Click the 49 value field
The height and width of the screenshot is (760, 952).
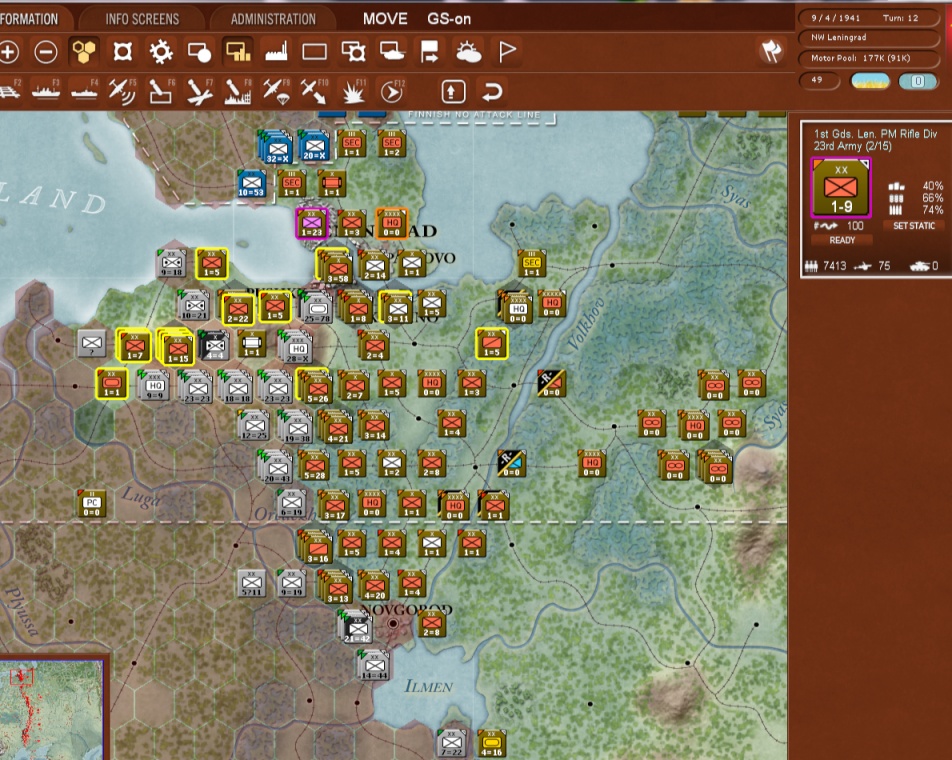(x=820, y=80)
